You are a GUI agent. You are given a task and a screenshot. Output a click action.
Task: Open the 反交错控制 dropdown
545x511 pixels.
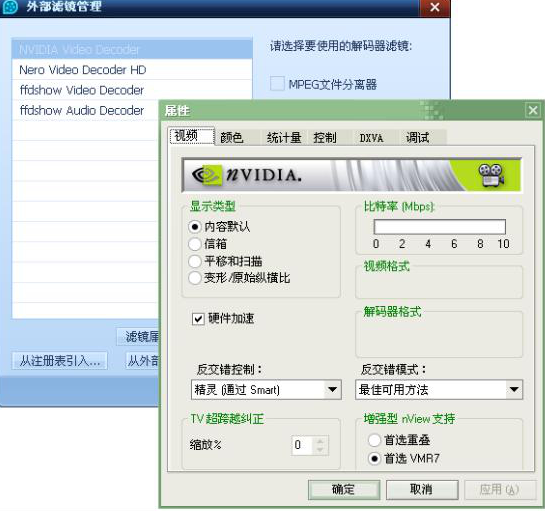266,390
